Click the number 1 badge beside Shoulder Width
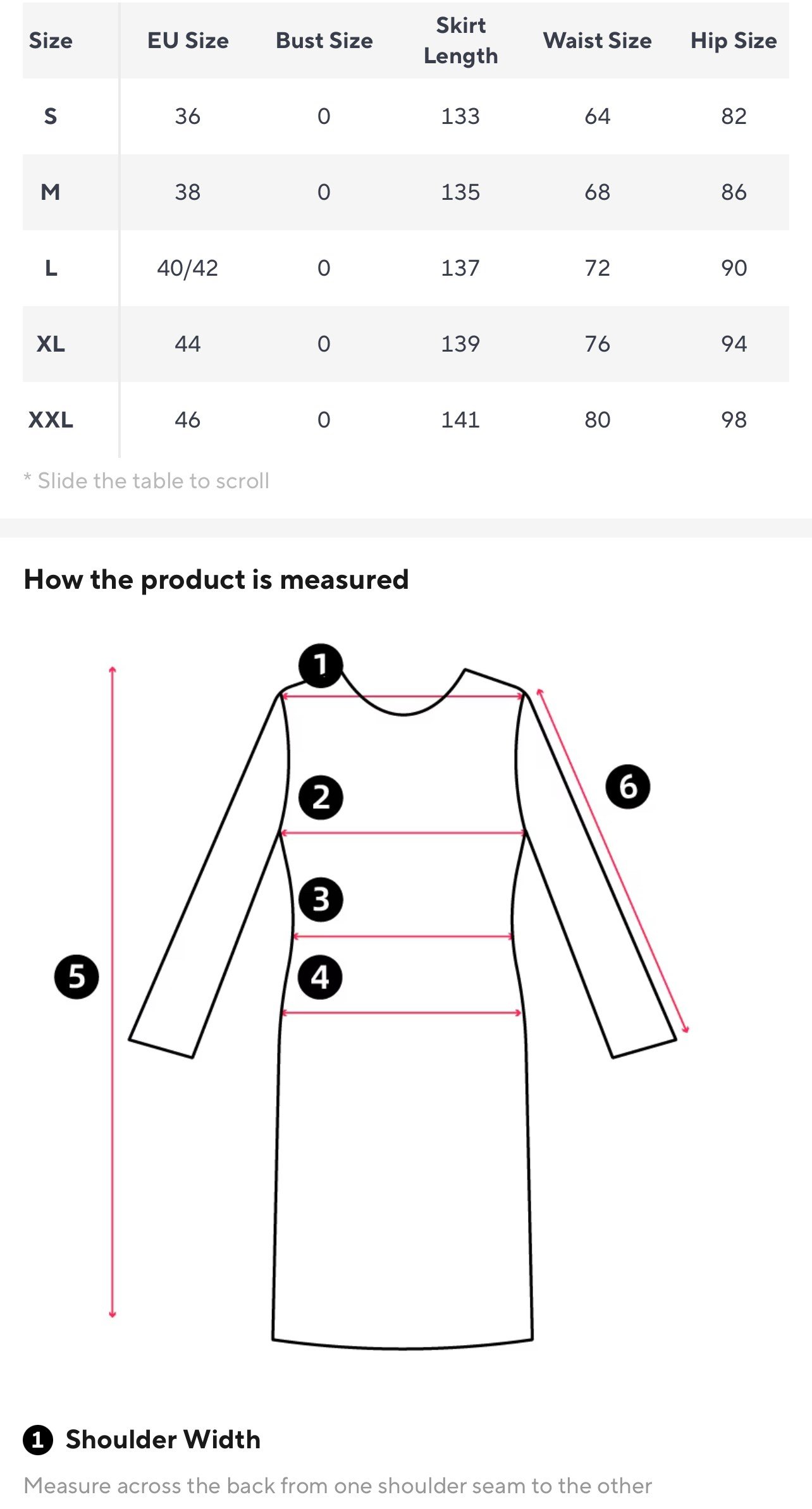This screenshot has width=812, height=1509. tap(38, 1440)
